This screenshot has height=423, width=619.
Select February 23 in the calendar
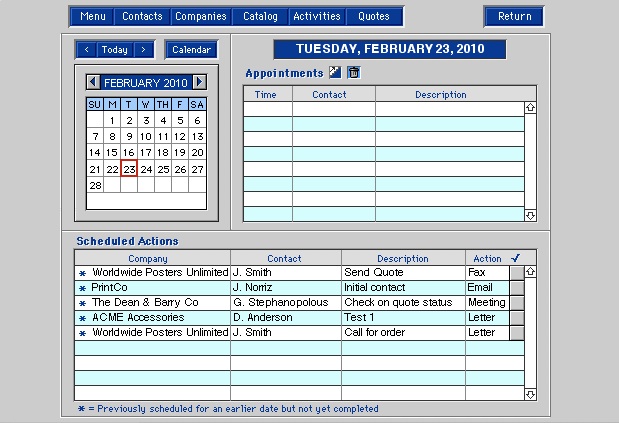coord(129,169)
